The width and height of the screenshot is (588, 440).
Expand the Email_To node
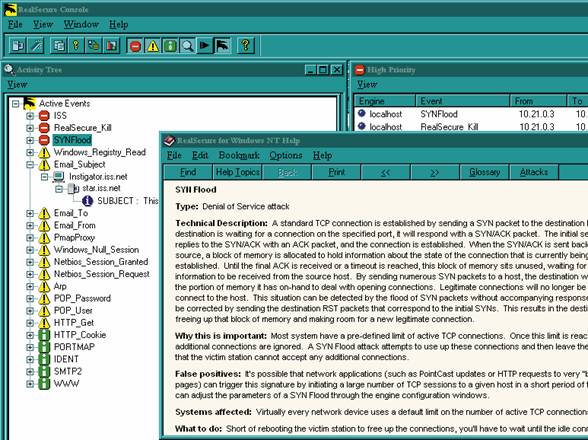tap(30, 213)
